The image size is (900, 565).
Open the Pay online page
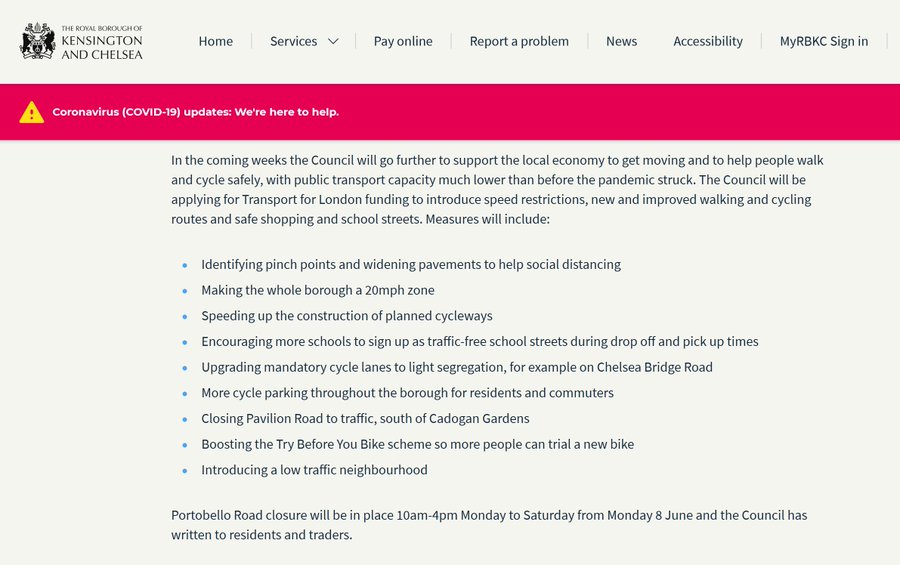pos(403,41)
